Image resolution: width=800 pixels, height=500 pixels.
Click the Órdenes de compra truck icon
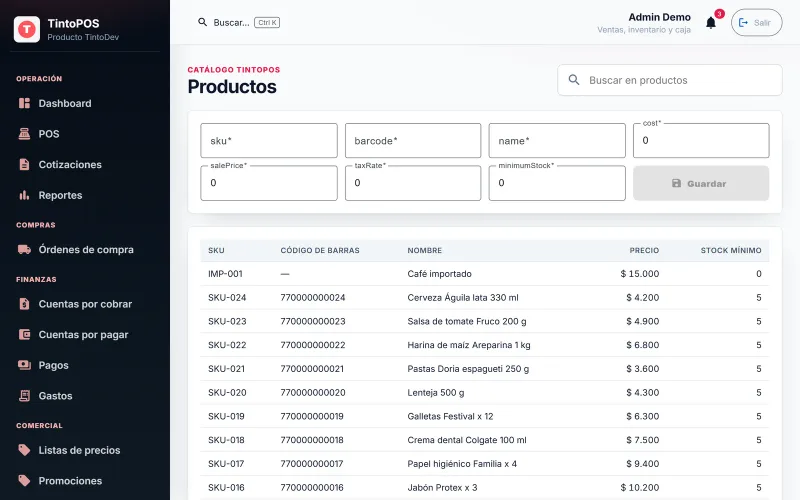24,249
